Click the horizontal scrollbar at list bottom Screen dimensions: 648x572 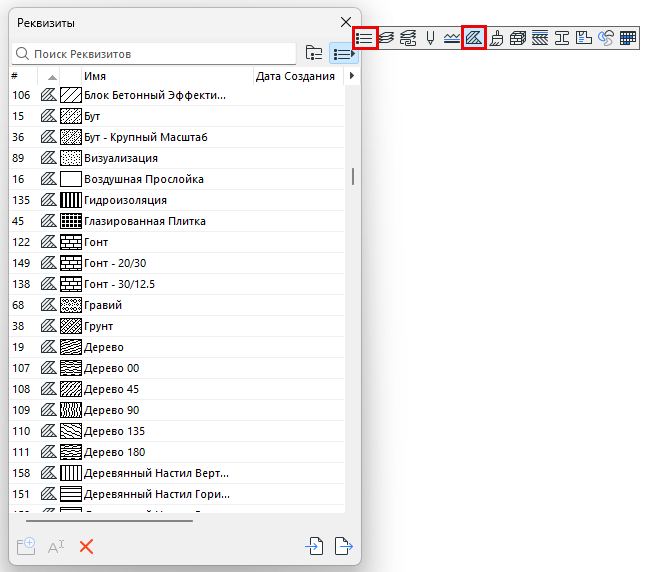[x=110, y=521]
